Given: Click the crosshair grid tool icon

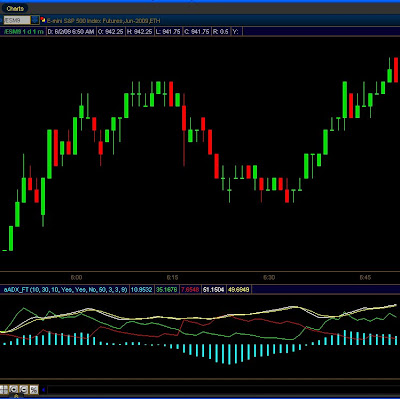Looking at the screenshot, I should 4,389.
